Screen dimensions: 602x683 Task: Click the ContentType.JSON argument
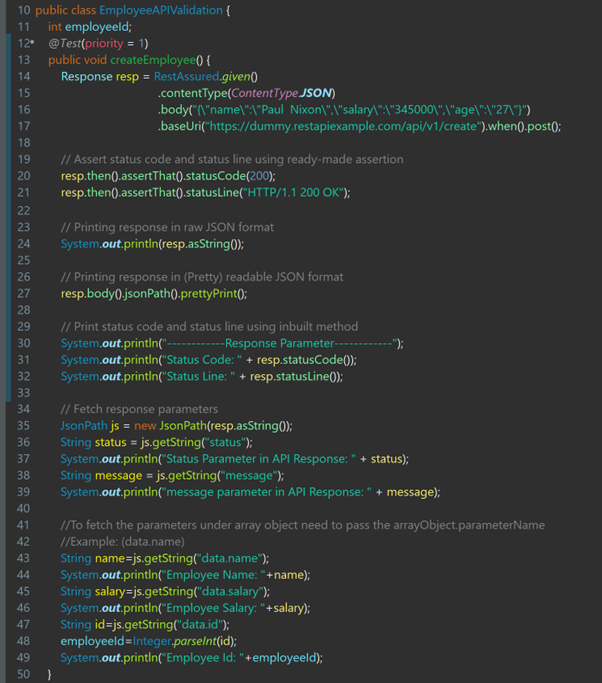(282, 93)
